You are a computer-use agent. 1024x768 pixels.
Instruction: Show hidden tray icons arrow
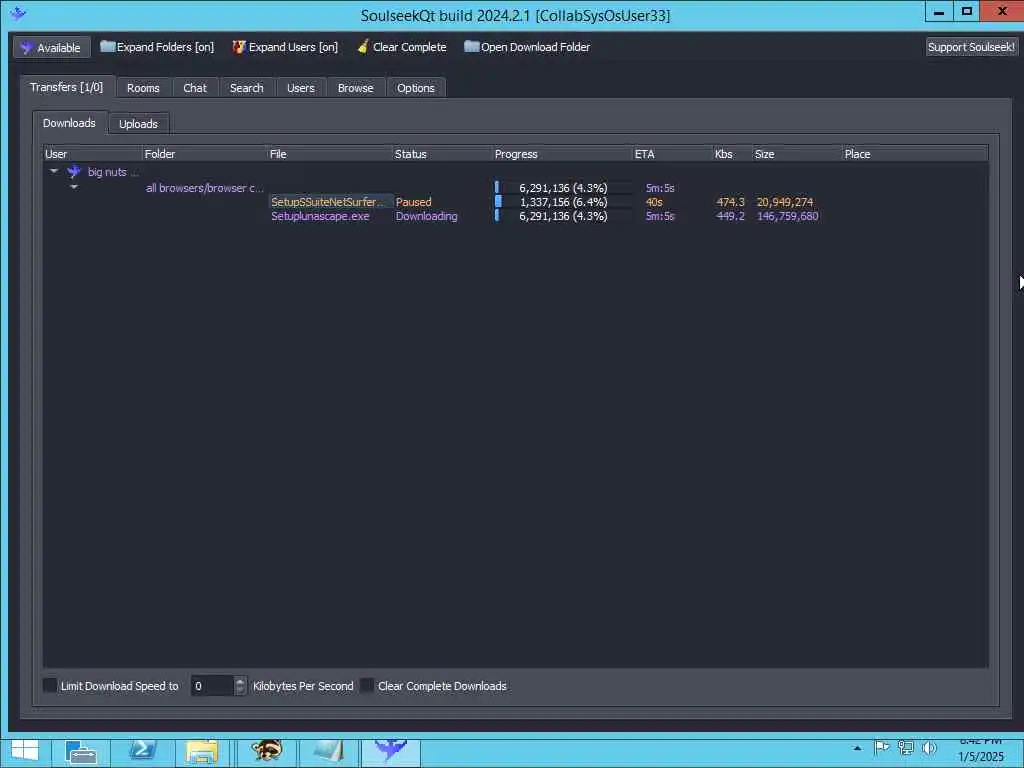[857, 748]
